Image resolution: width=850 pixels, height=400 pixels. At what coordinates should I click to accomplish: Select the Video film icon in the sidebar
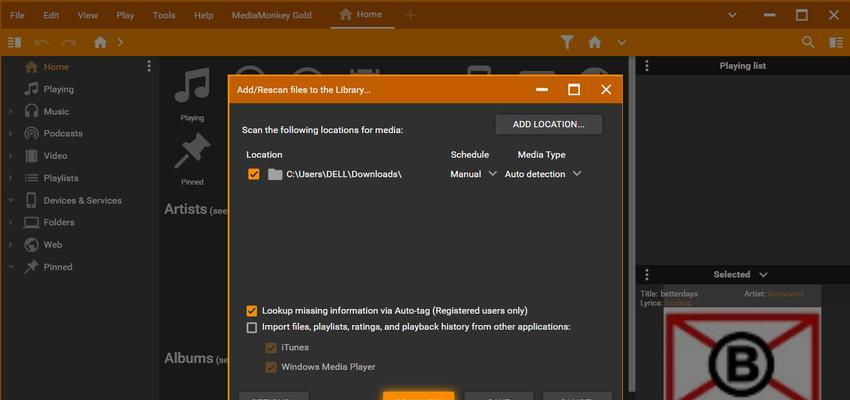(31, 156)
